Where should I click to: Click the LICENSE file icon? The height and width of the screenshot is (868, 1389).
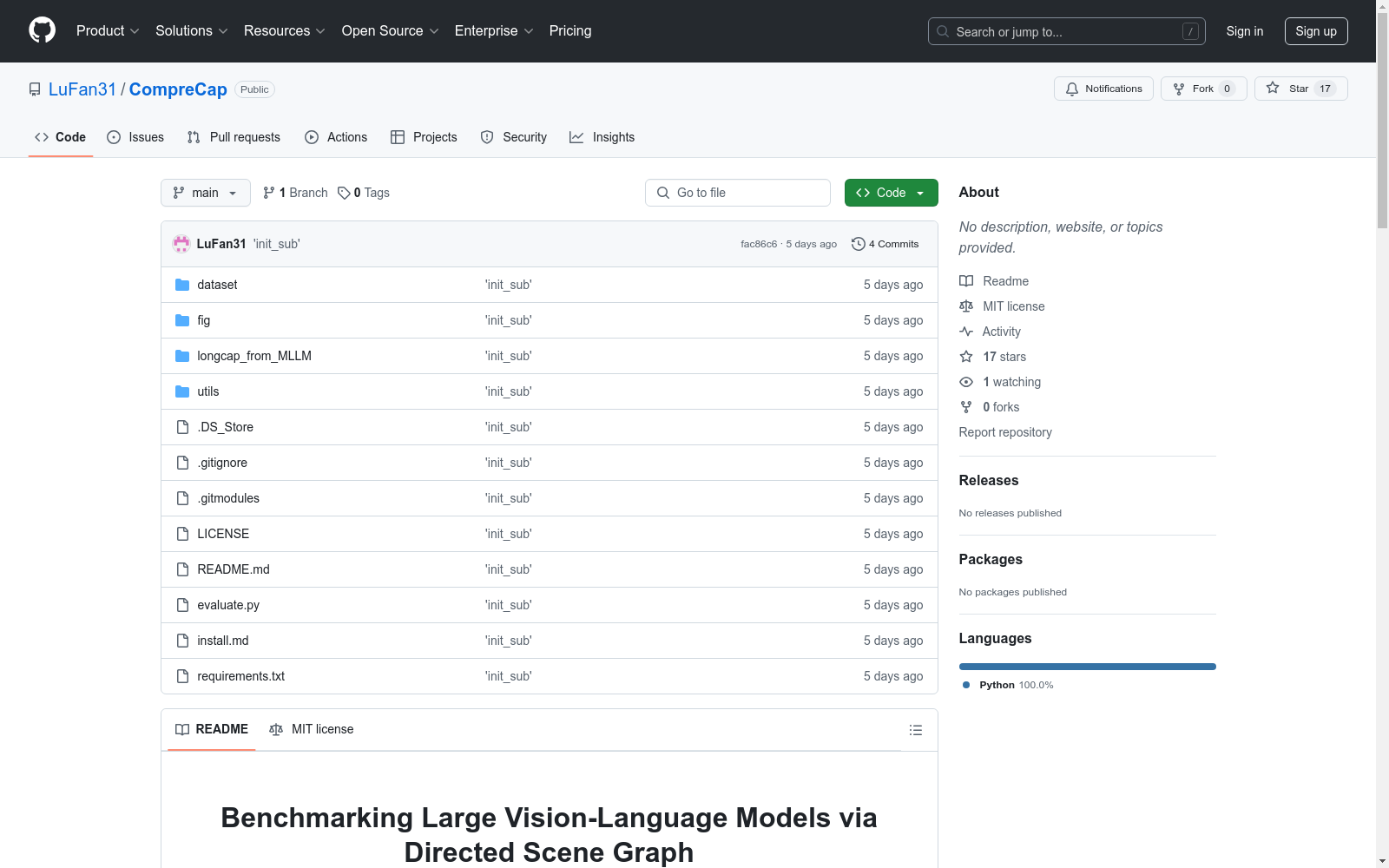tap(182, 534)
